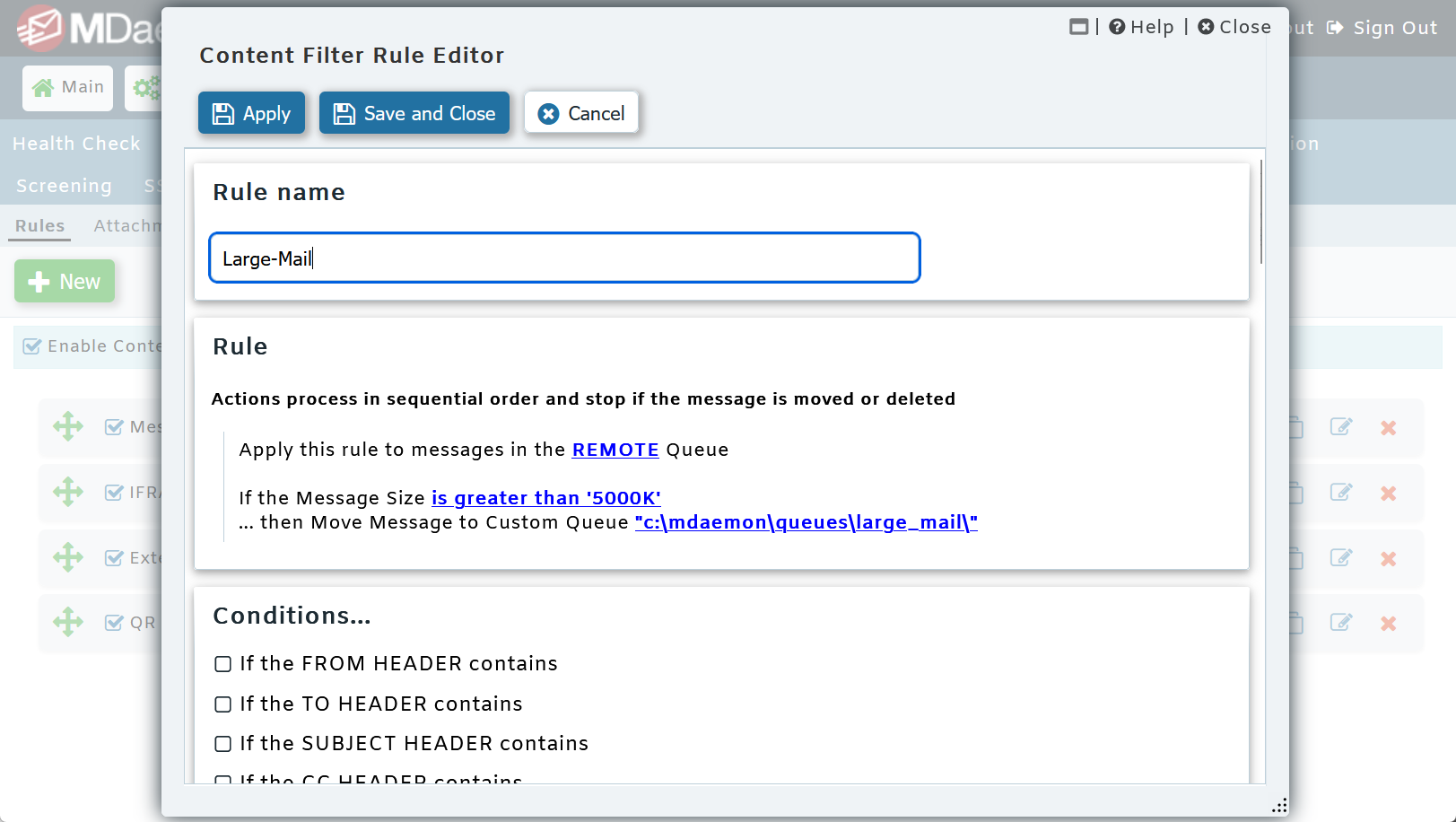The height and width of the screenshot is (822, 1456).
Task: Toggle the Mes rule checkbox
Action: tap(114, 427)
